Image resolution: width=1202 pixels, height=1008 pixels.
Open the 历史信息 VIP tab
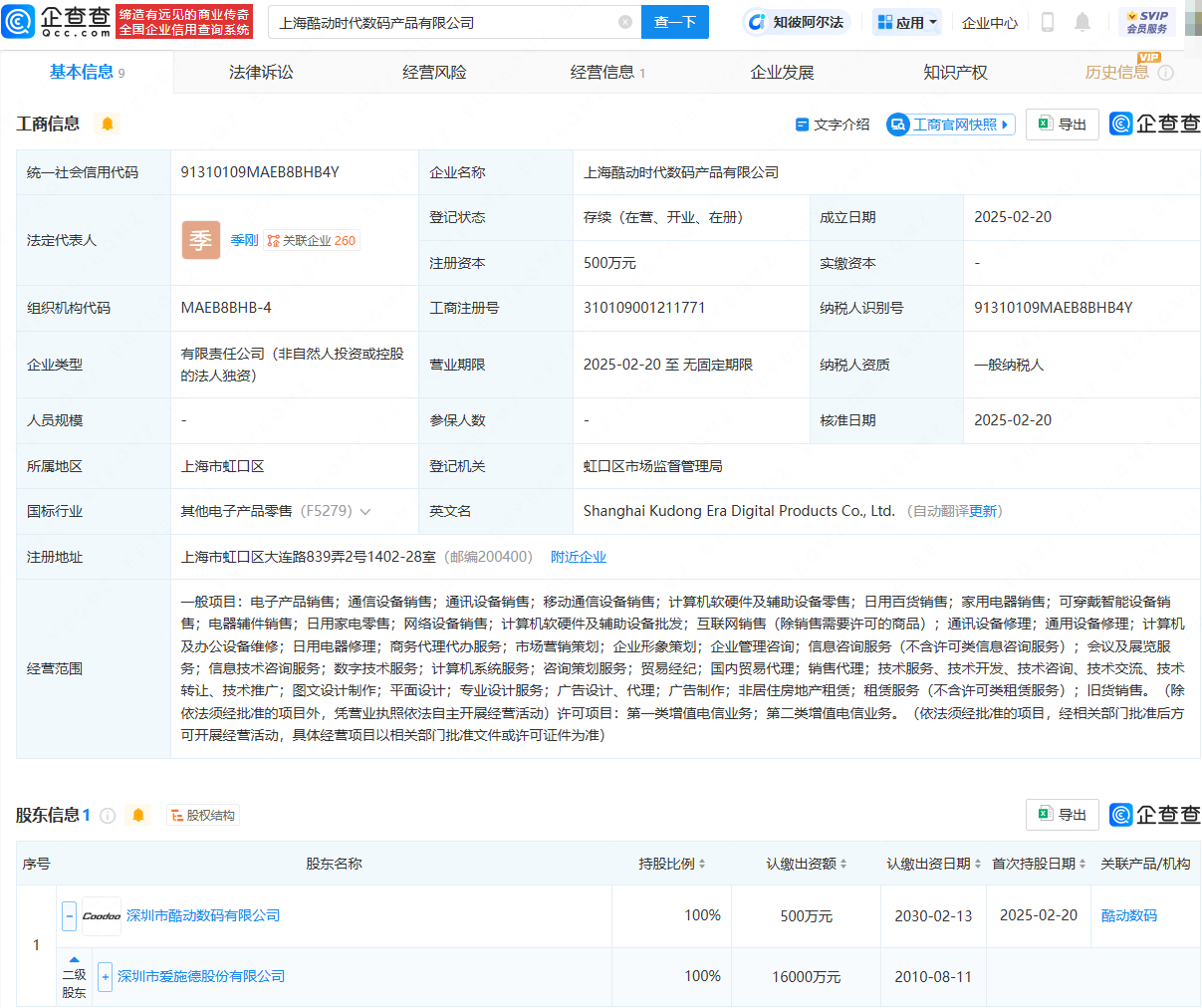[x=1128, y=71]
